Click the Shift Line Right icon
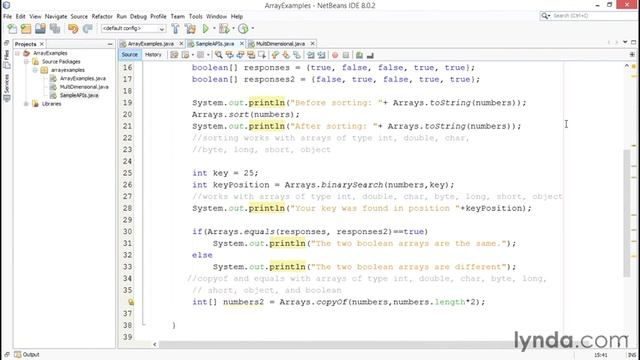The height and width of the screenshot is (360, 640). pyautogui.click(x=322, y=55)
